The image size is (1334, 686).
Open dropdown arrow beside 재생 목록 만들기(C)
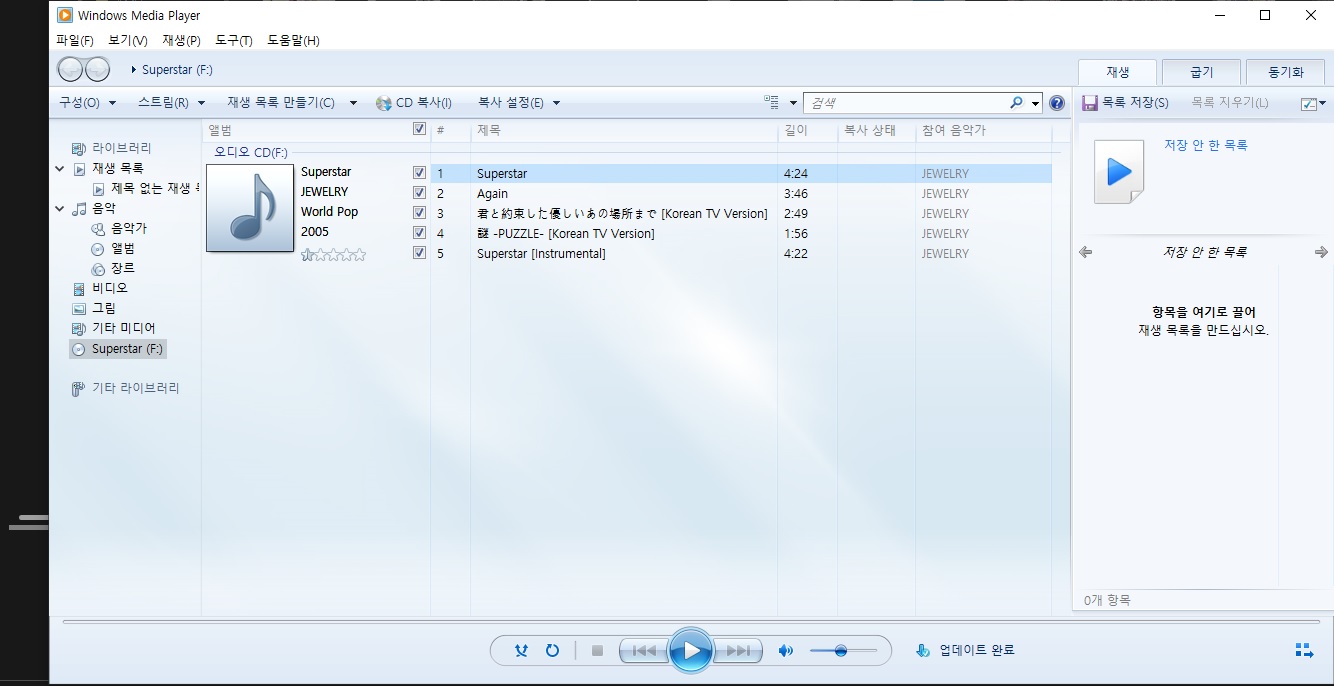click(353, 103)
